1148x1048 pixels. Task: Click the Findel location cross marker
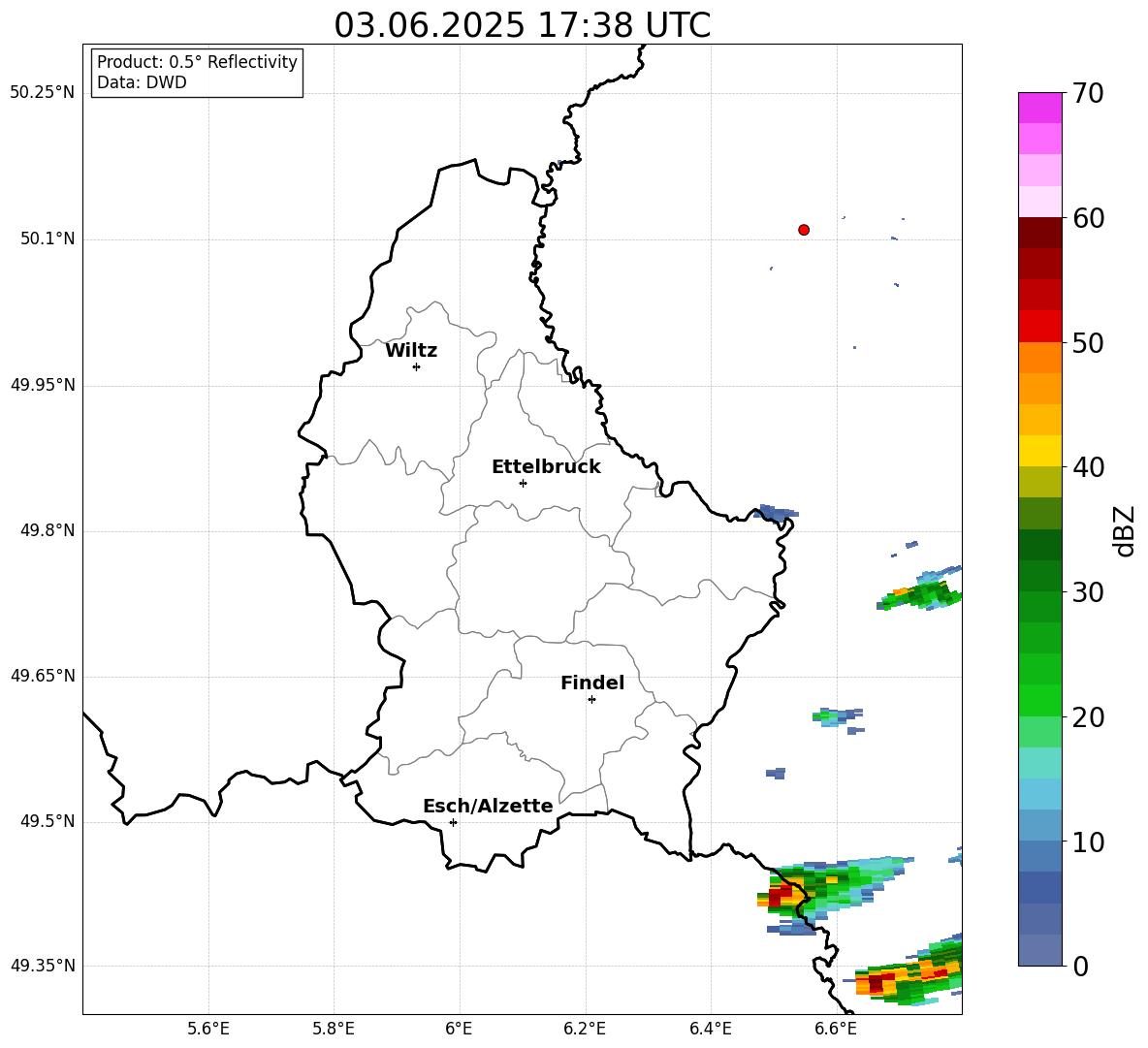pos(591,700)
